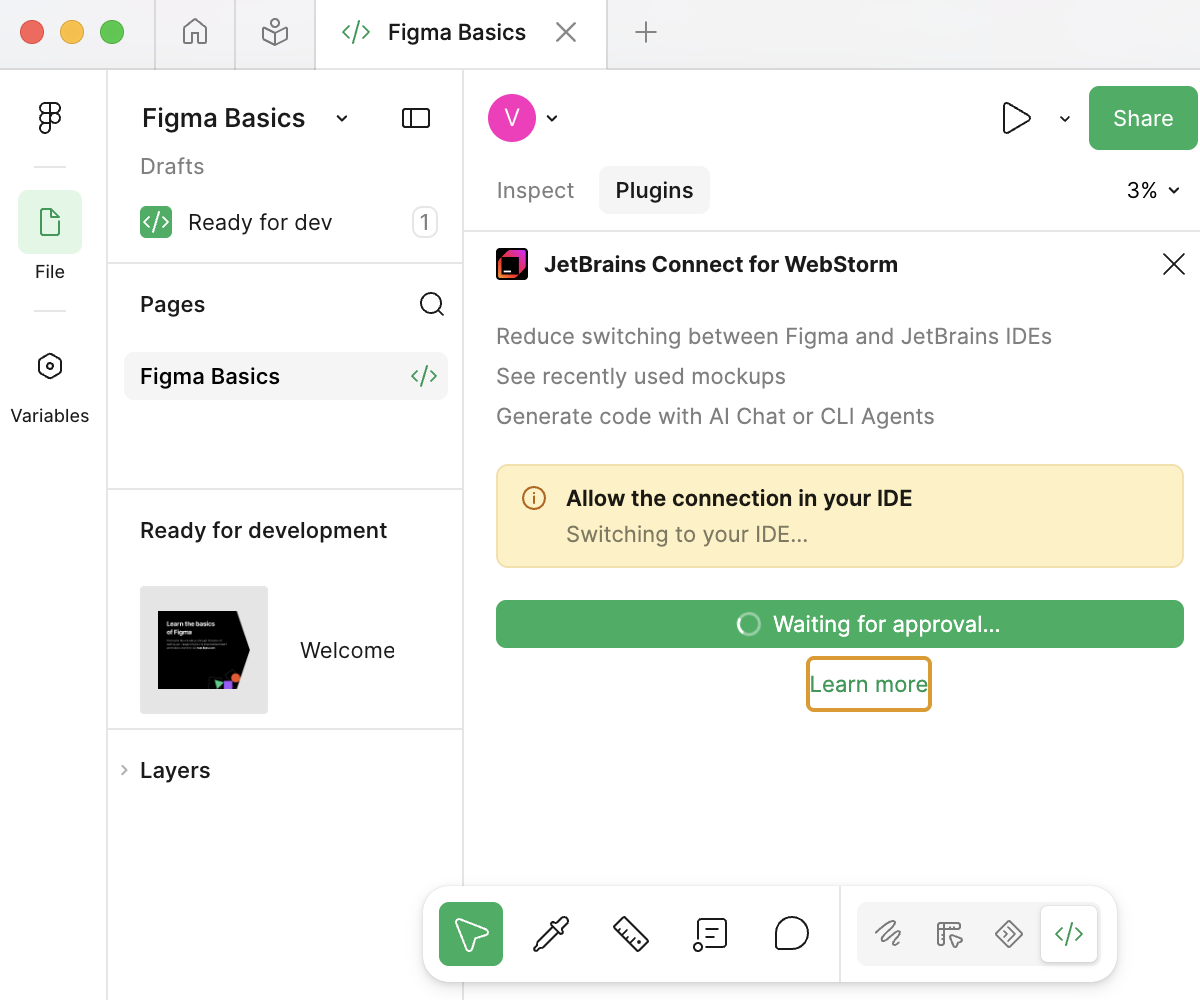Open the 3% zoom level dropdown
This screenshot has width=1200, height=1000.
point(1153,190)
